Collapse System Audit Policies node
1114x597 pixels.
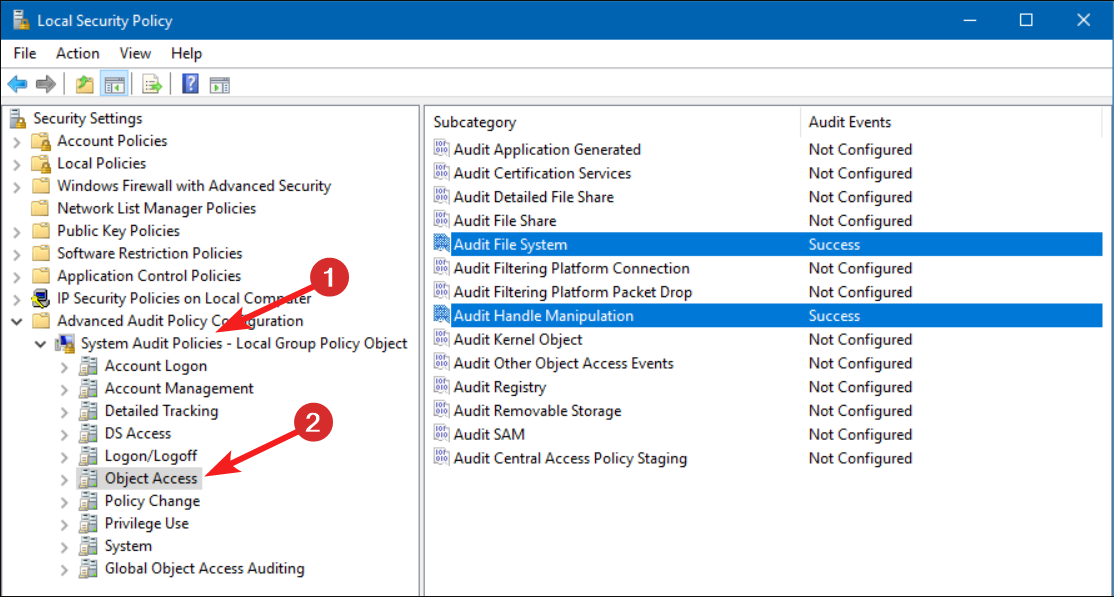click(41, 345)
